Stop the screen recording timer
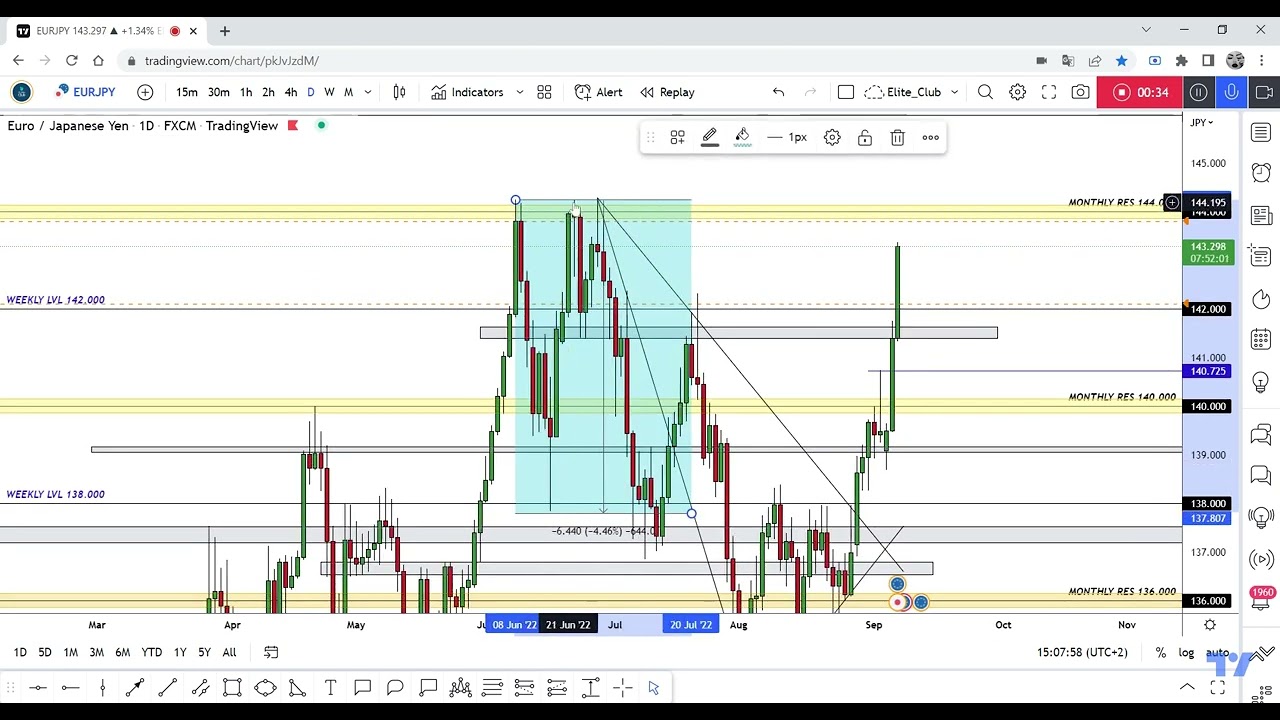1280x720 pixels. (1140, 92)
